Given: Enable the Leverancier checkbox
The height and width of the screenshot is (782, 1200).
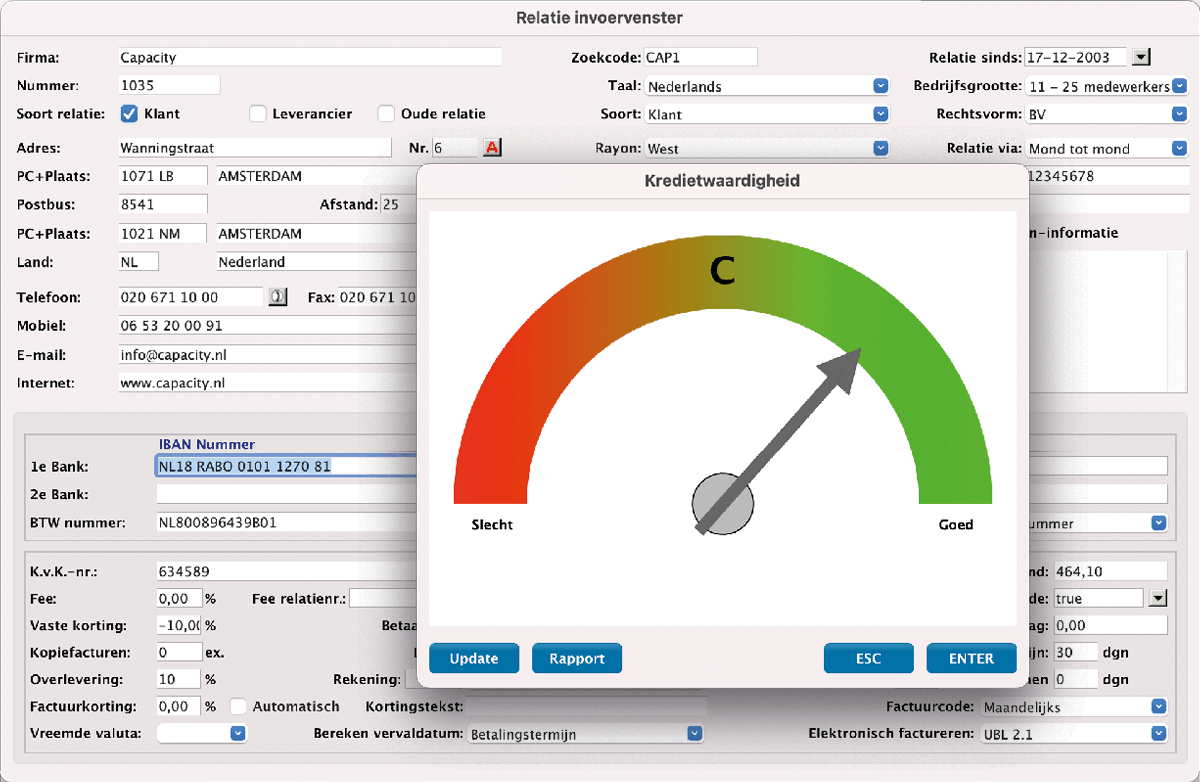Looking at the screenshot, I should (257, 114).
